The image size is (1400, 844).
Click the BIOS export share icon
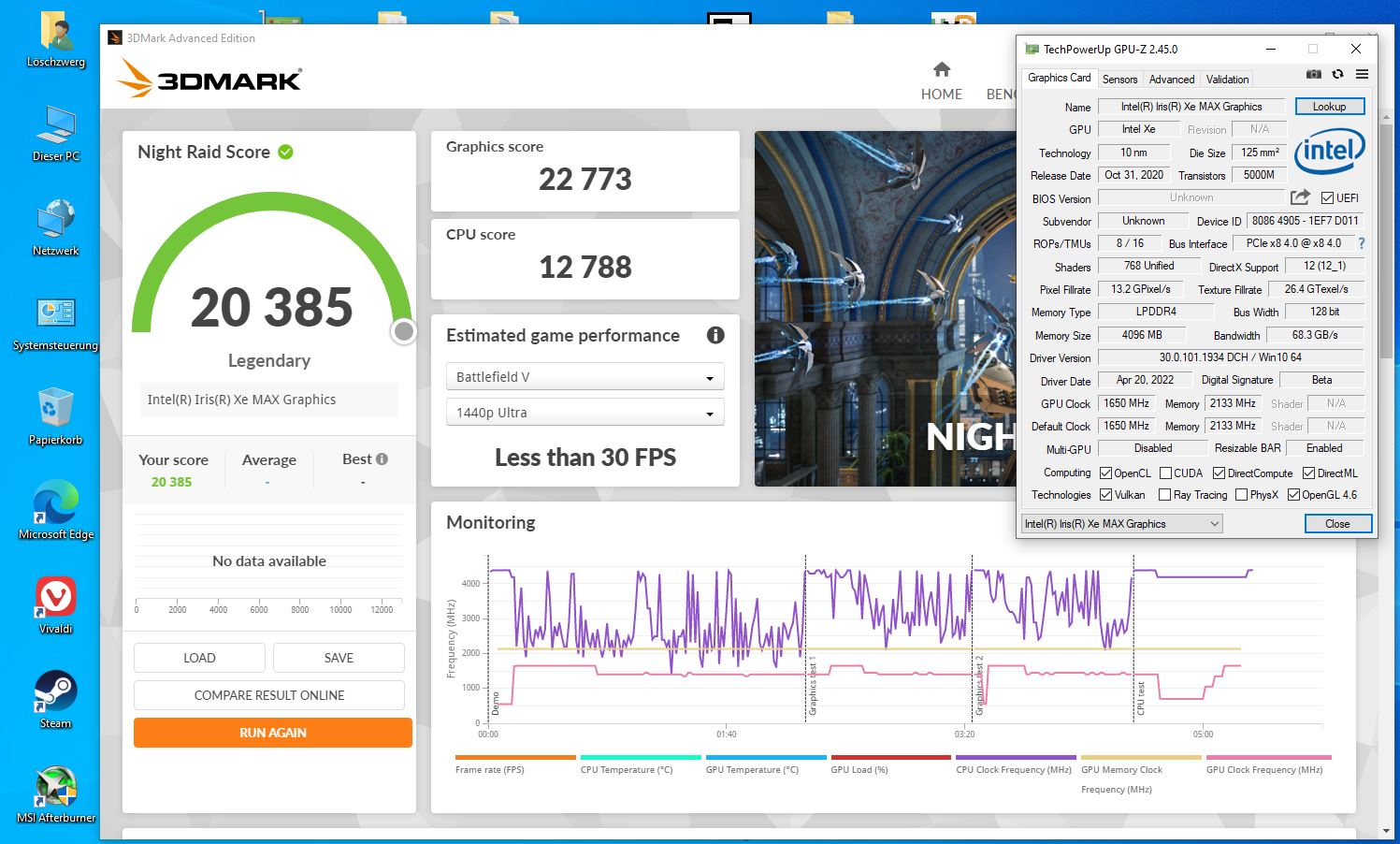(1300, 197)
